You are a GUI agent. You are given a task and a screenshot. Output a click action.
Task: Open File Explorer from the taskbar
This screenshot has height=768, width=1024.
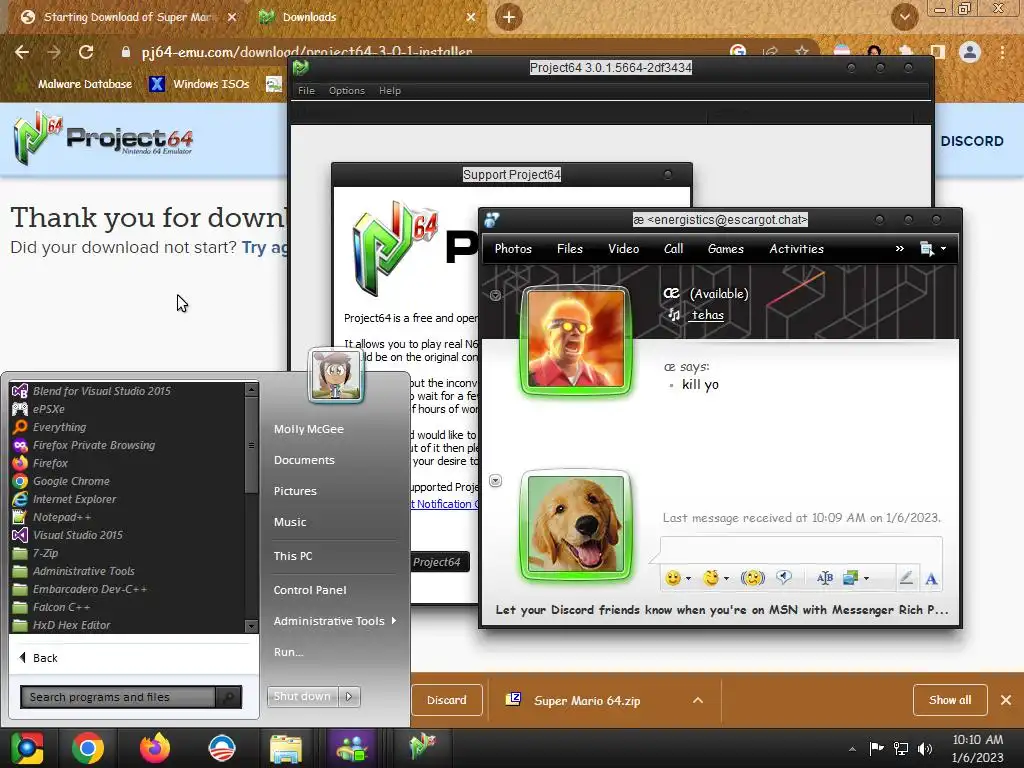286,748
